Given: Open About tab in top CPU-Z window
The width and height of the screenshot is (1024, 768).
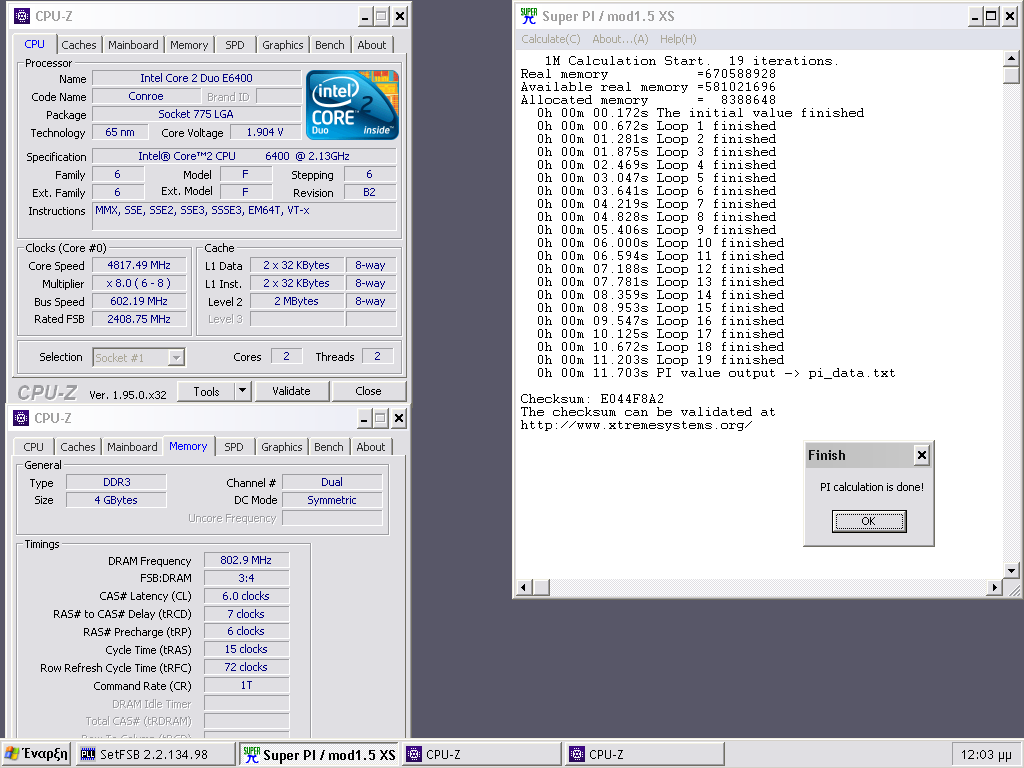Looking at the screenshot, I should pyautogui.click(x=372, y=44).
